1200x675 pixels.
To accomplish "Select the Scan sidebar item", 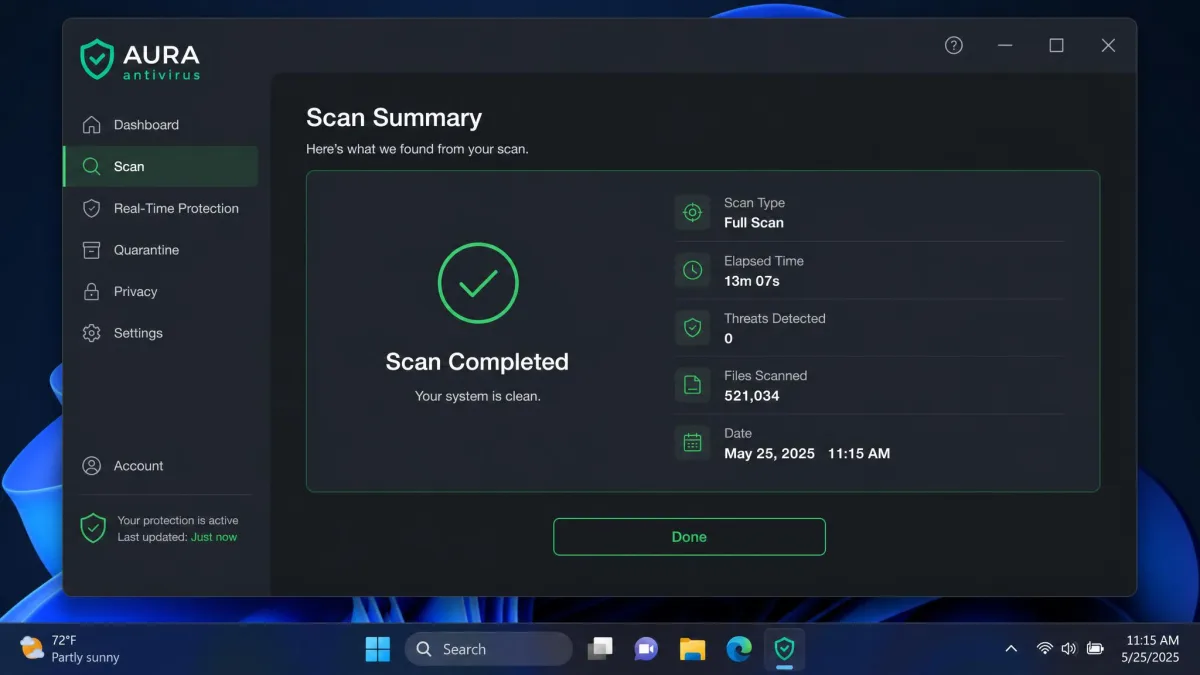I will pyautogui.click(x=160, y=167).
